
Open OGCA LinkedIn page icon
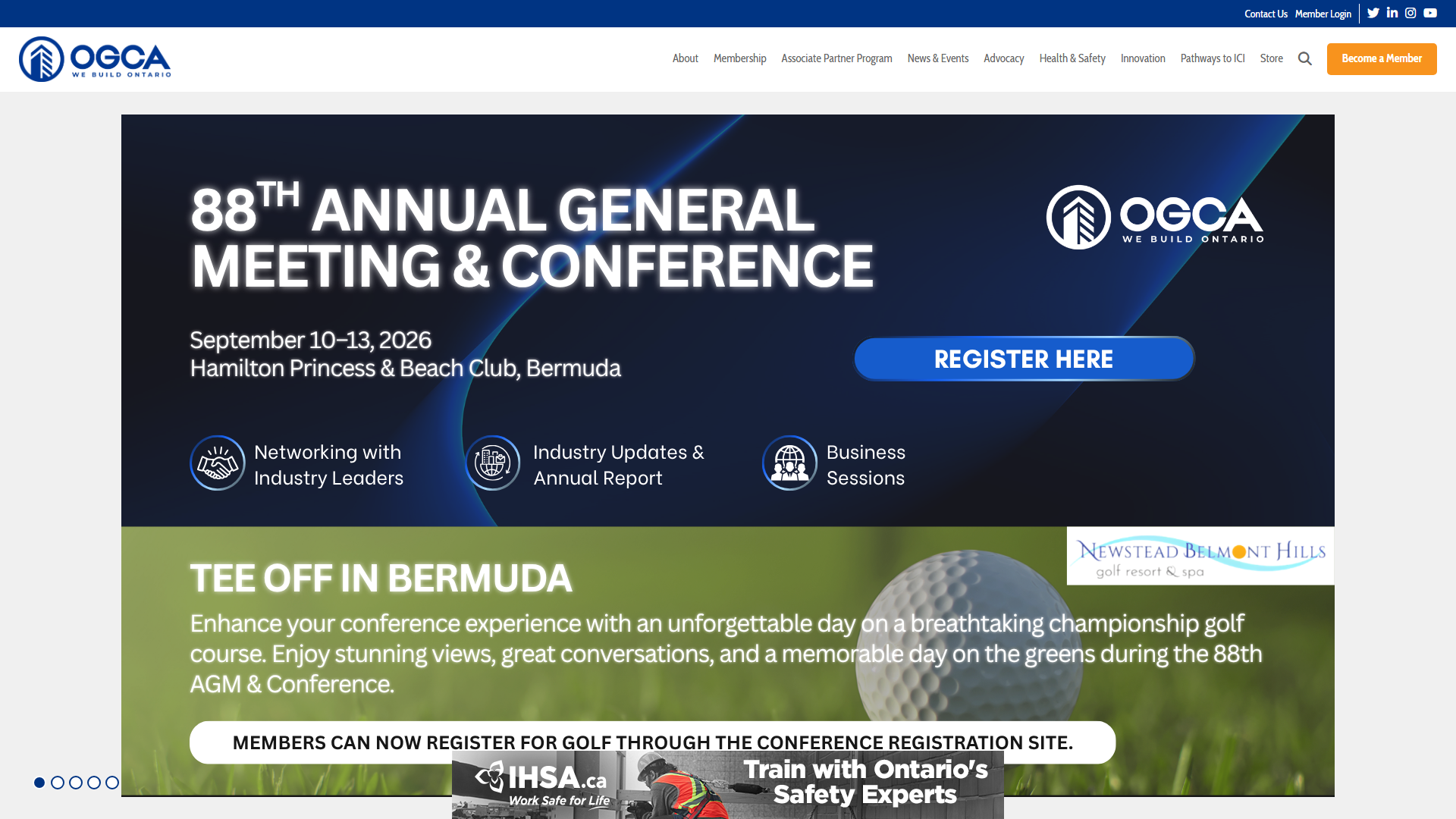[1392, 13]
